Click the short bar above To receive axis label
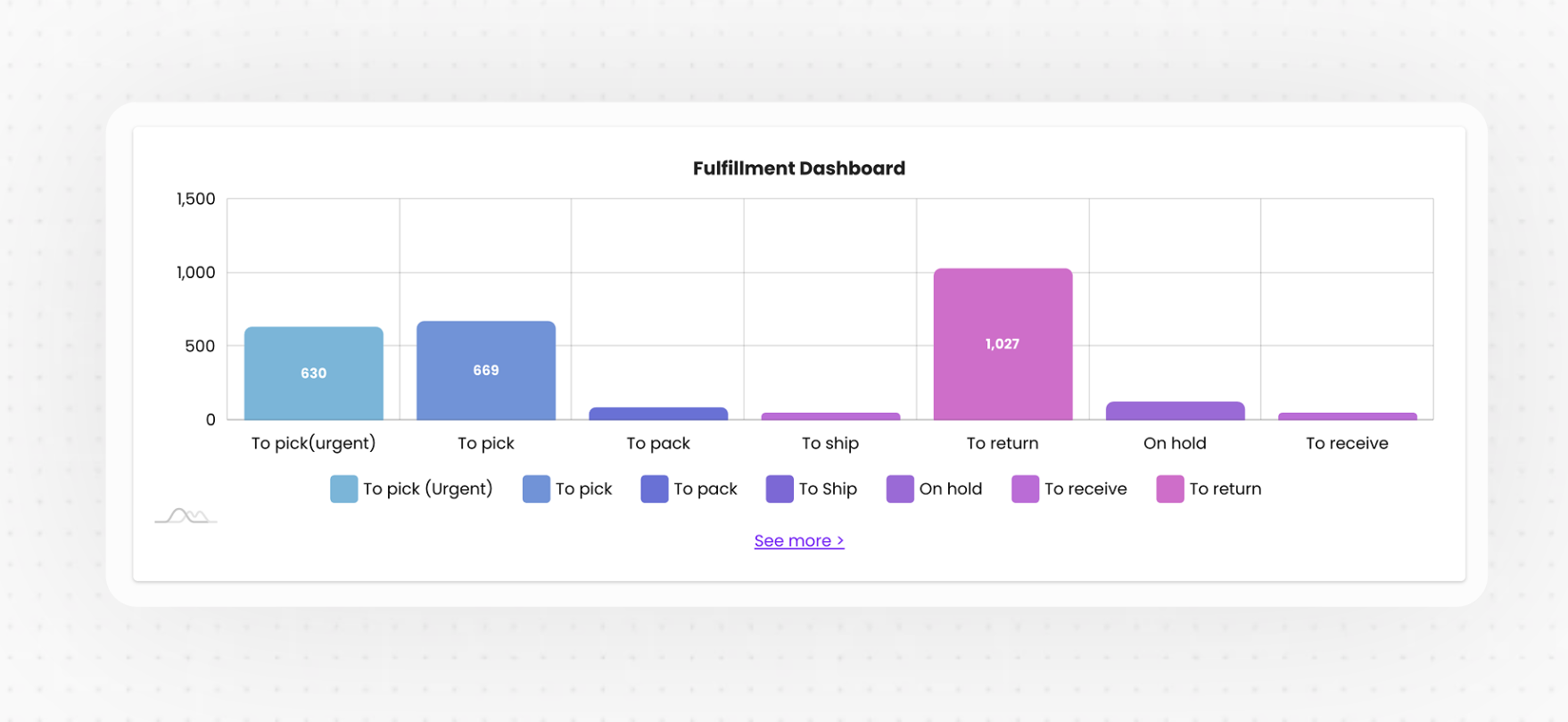This screenshot has height=722, width=1568. 1347,416
